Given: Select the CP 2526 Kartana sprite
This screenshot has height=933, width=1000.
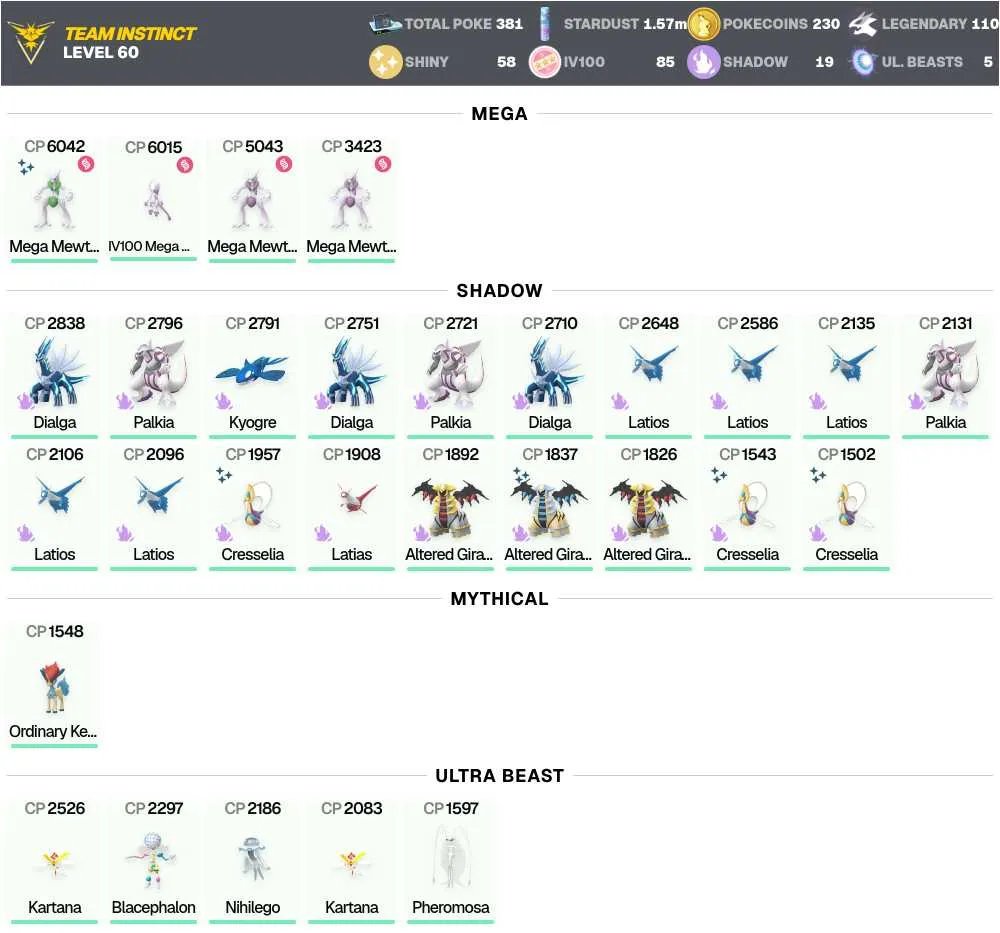Looking at the screenshot, I should click(55, 862).
